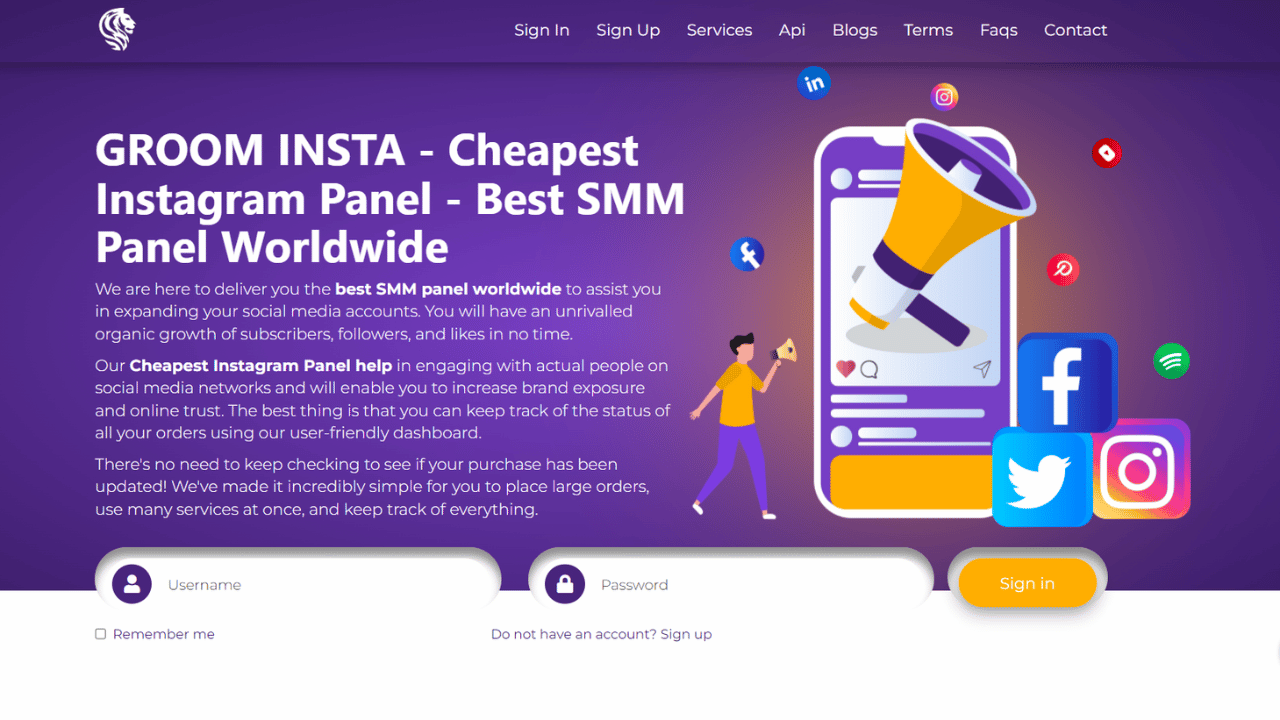Click the lion logo in the header
This screenshot has height=720, width=1280.
pos(117,30)
